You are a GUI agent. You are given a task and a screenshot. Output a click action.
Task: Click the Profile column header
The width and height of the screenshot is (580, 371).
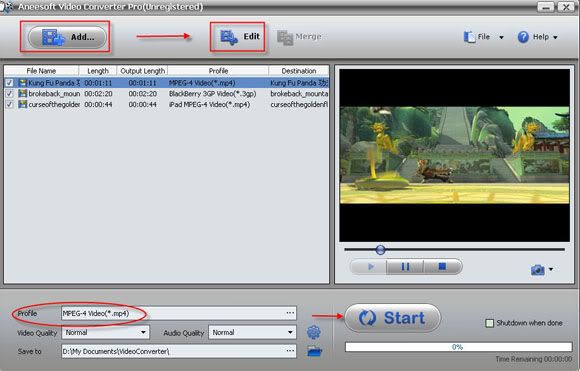(x=218, y=71)
